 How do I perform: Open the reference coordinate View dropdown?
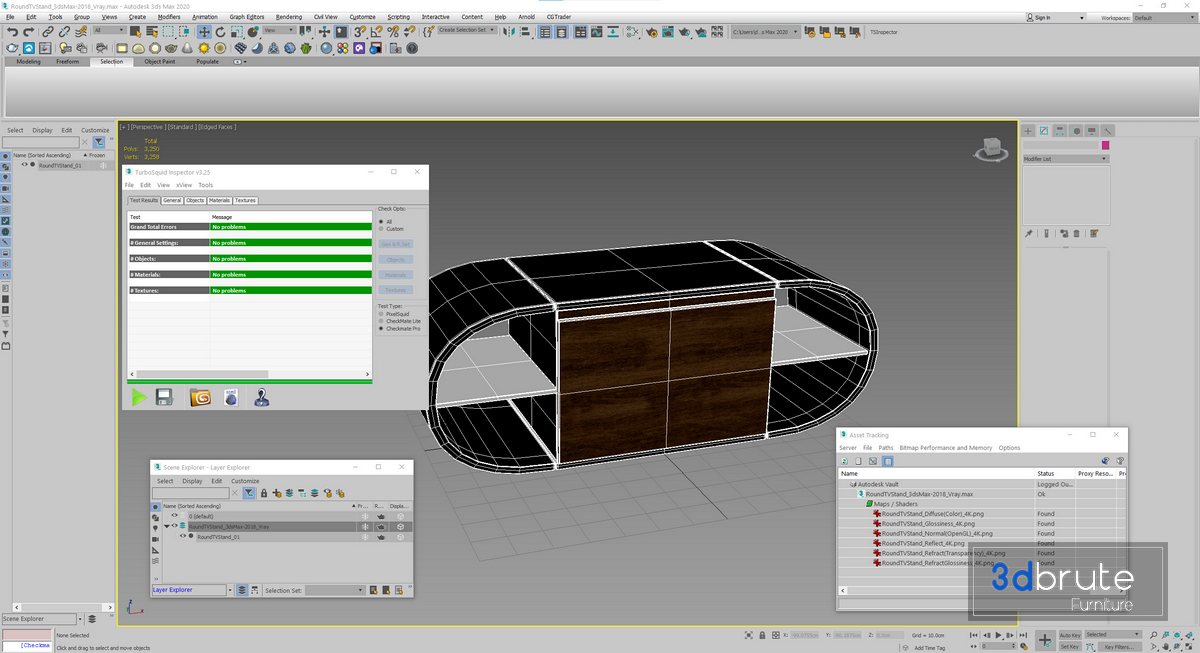point(277,31)
